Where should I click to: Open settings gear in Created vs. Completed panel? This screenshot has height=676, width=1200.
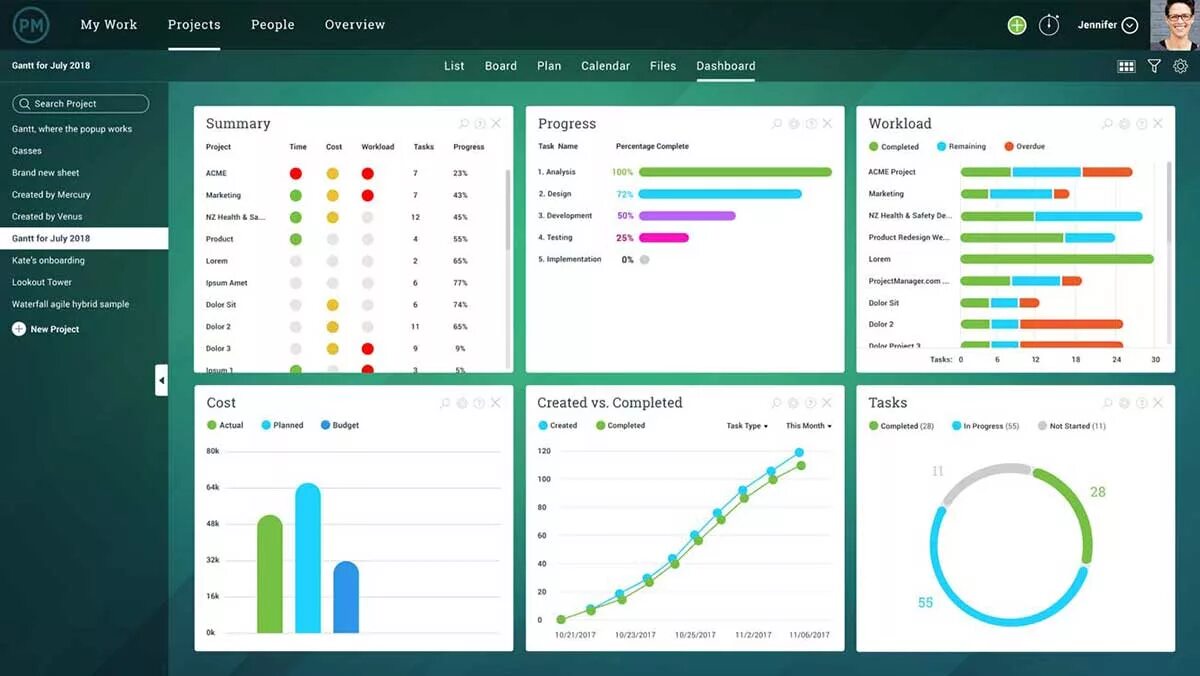[794, 403]
